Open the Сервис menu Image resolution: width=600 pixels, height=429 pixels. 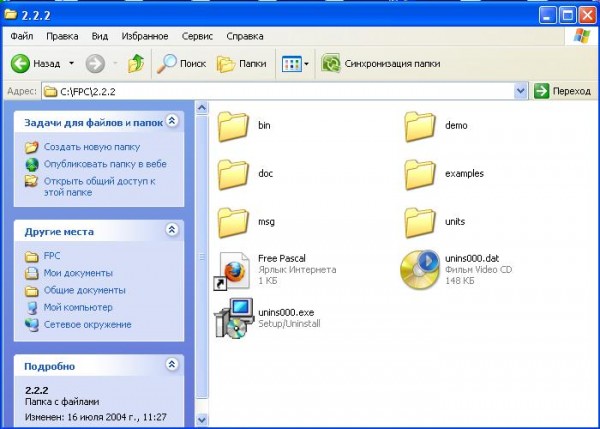(197, 36)
